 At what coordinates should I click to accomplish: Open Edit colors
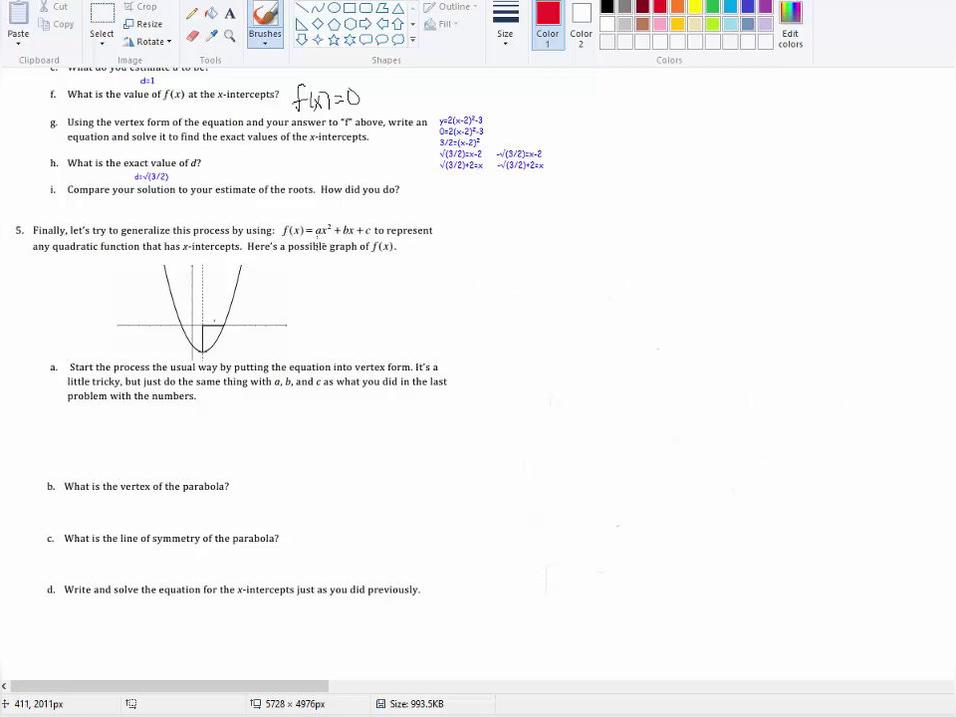790,24
